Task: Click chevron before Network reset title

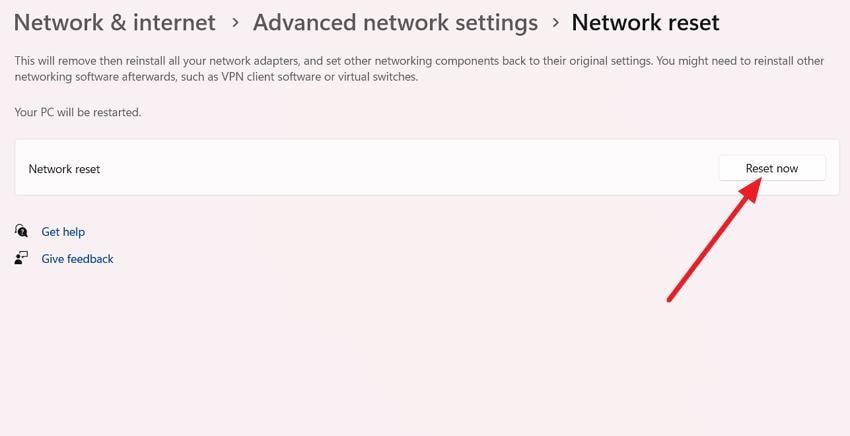Action: (x=555, y=23)
